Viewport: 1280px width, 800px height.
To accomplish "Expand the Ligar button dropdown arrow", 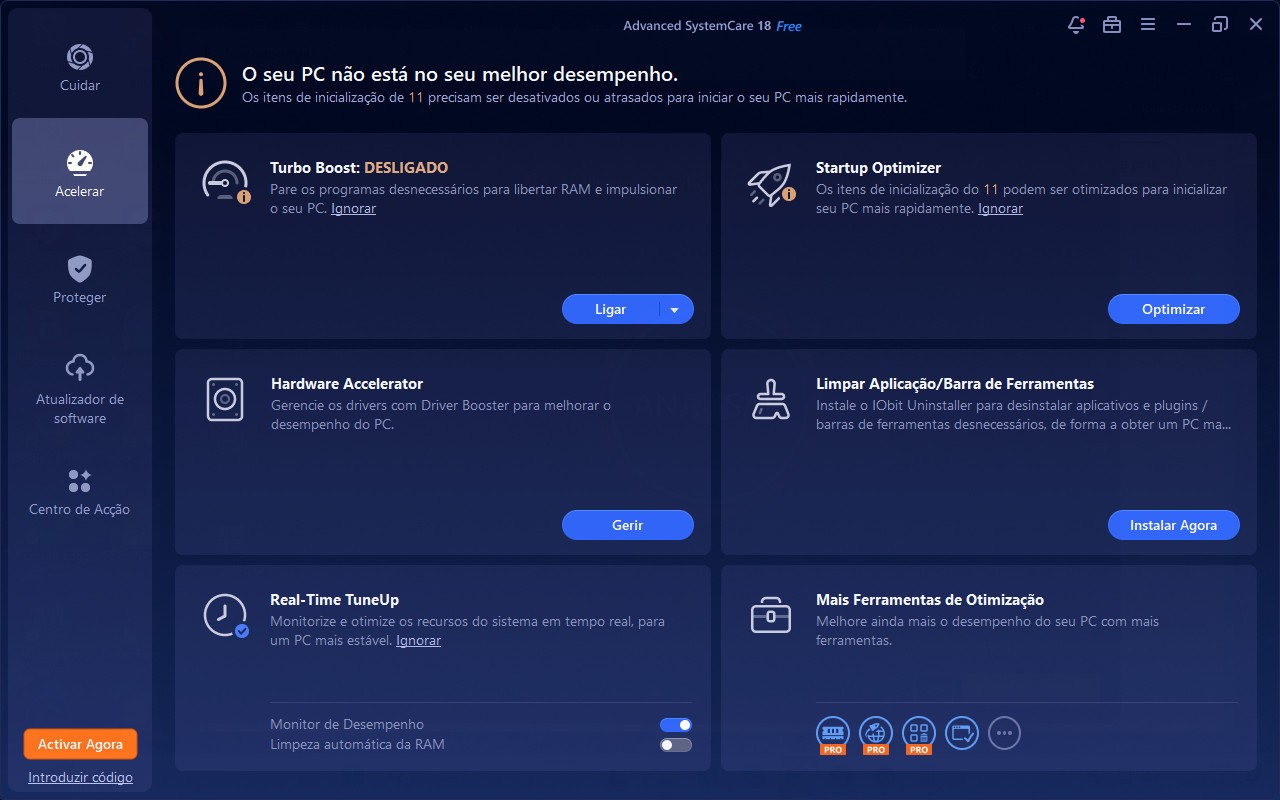I will coord(676,309).
